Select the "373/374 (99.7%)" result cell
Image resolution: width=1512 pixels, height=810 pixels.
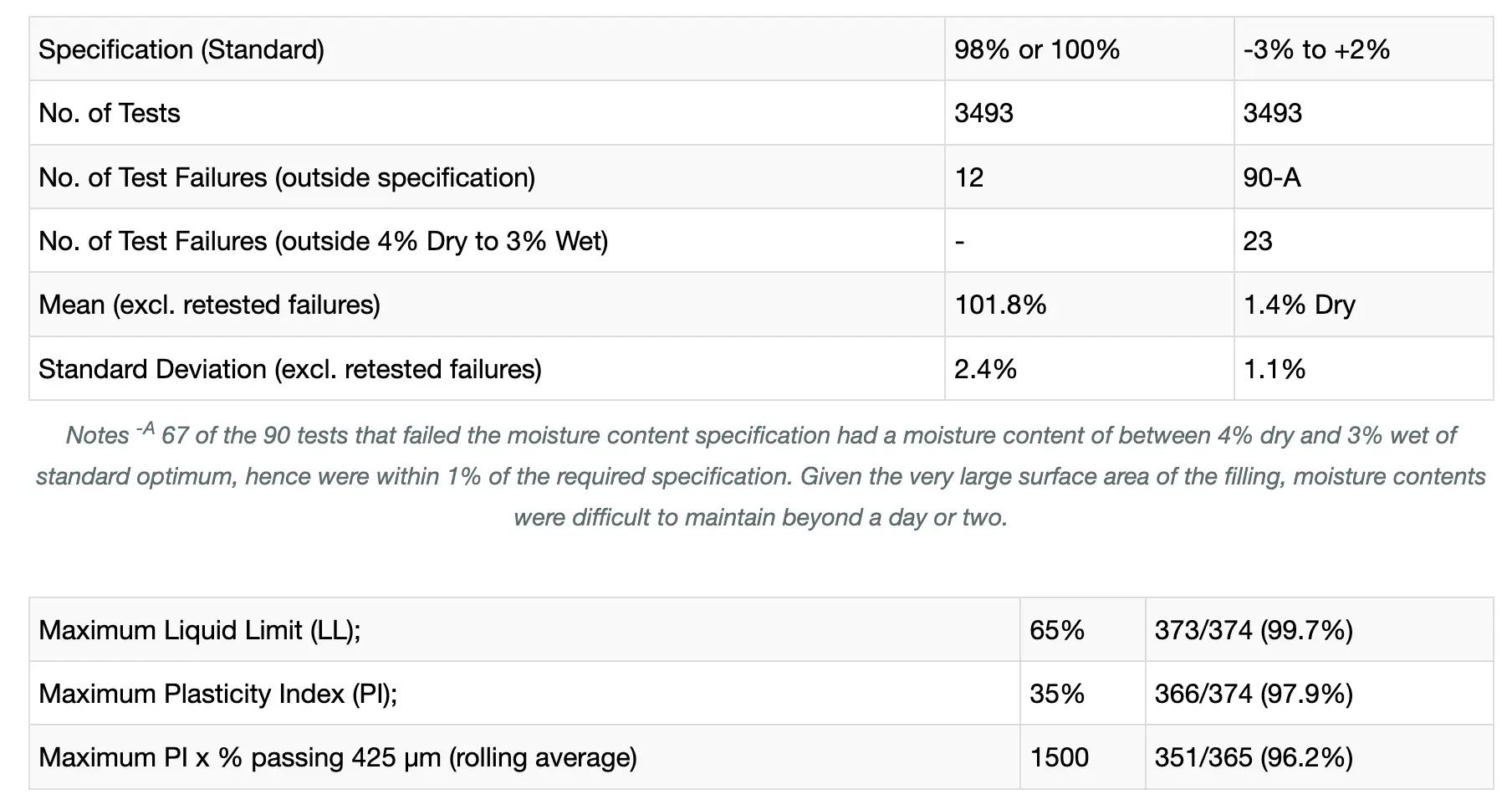coord(1320,629)
